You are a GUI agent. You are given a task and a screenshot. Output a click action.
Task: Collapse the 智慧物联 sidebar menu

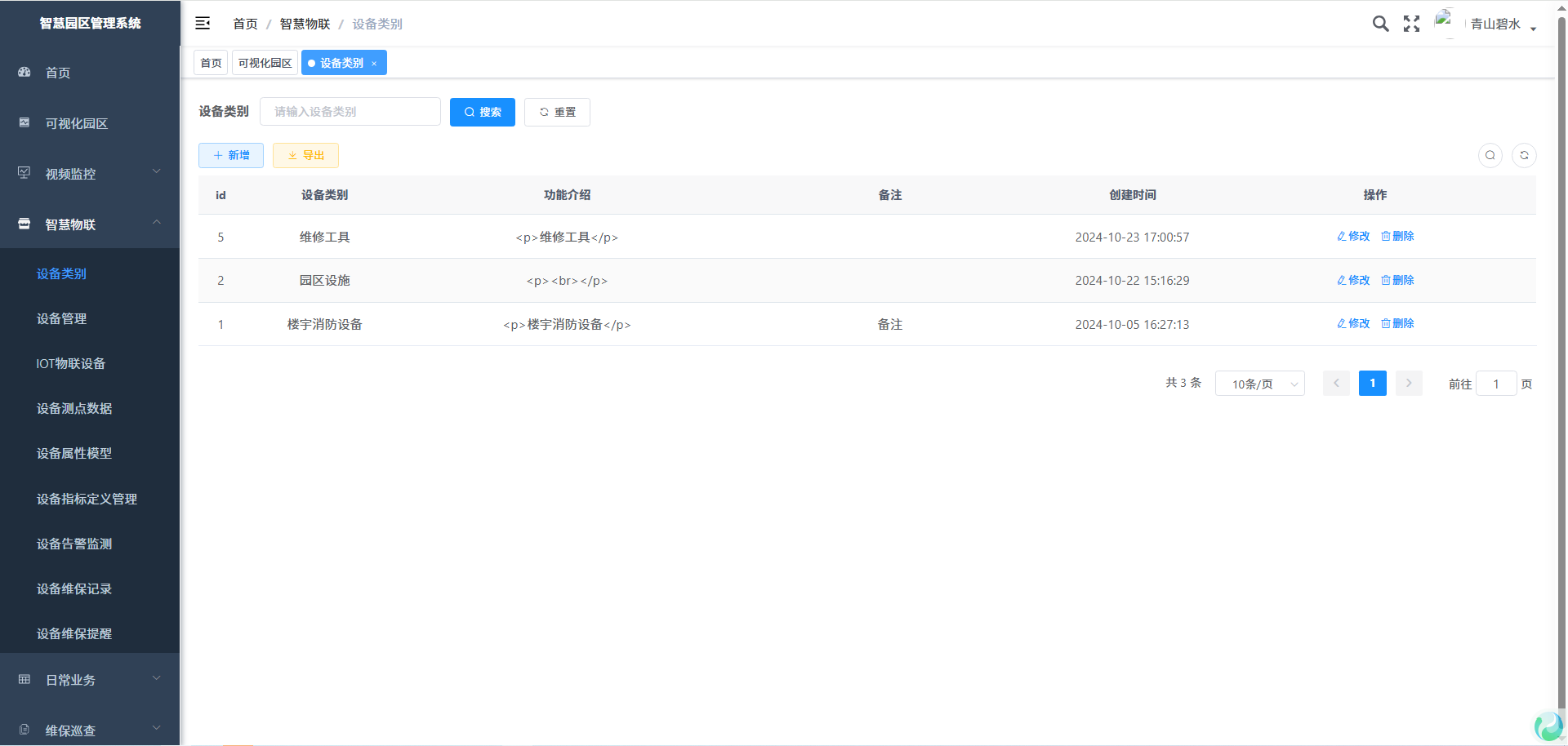pos(90,224)
